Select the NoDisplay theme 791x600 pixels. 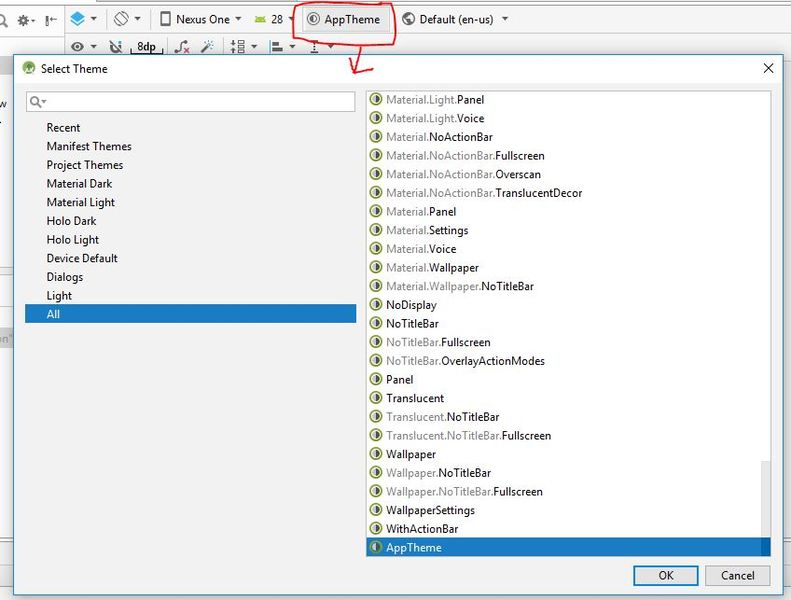[411, 305]
